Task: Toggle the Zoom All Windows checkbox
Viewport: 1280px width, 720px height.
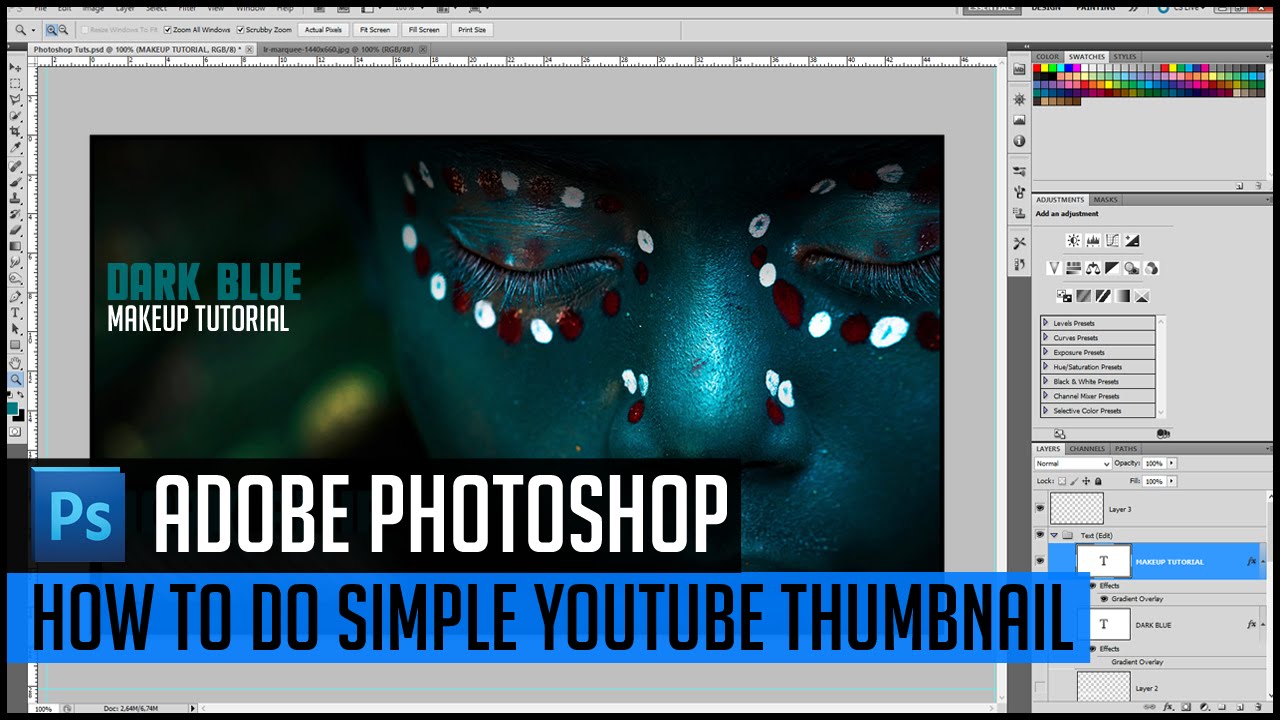Action: (x=167, y=30)
